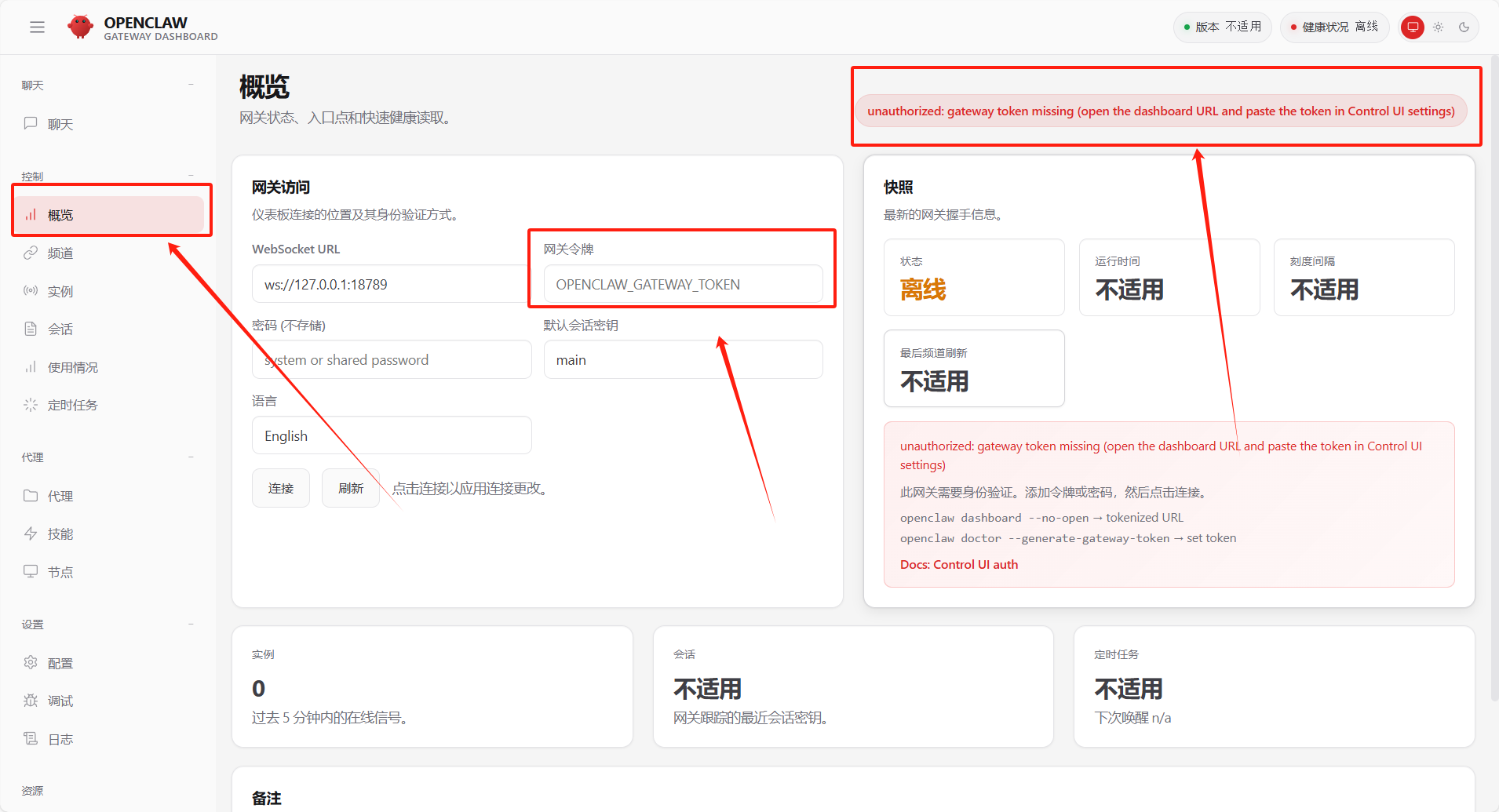The image size is (1499, 812).
Task: Click the 技能 skills lightning icon
Action: coord(31,533)
